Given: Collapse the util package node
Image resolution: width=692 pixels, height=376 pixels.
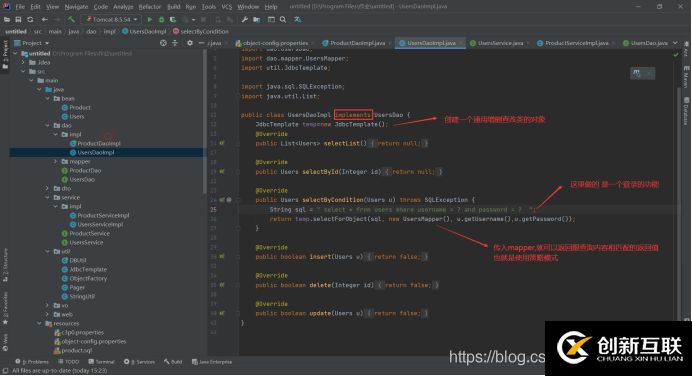Looking at the screenshot, I should [x=47, y=252].
